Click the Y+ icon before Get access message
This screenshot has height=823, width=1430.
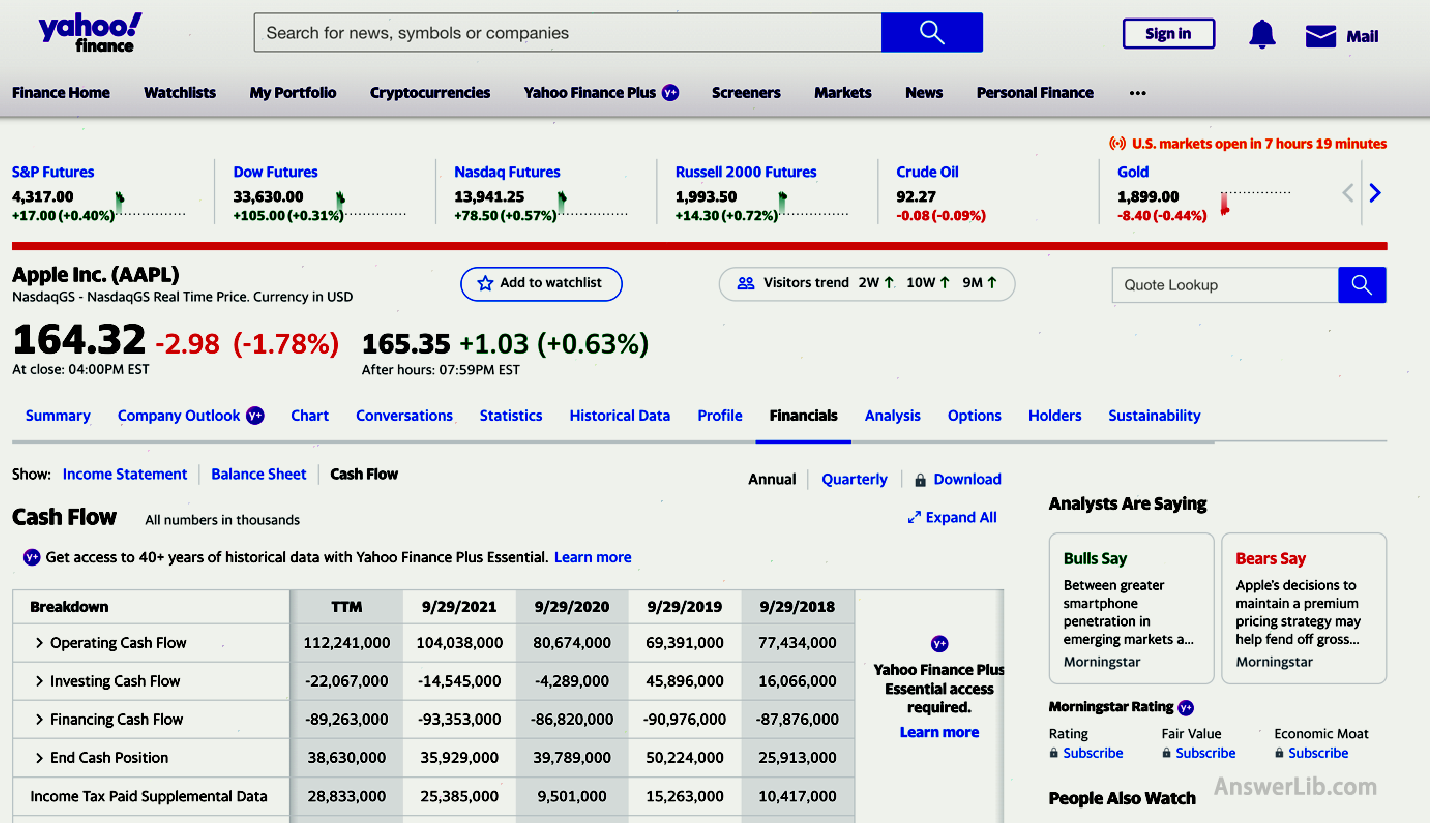point(31,557)
